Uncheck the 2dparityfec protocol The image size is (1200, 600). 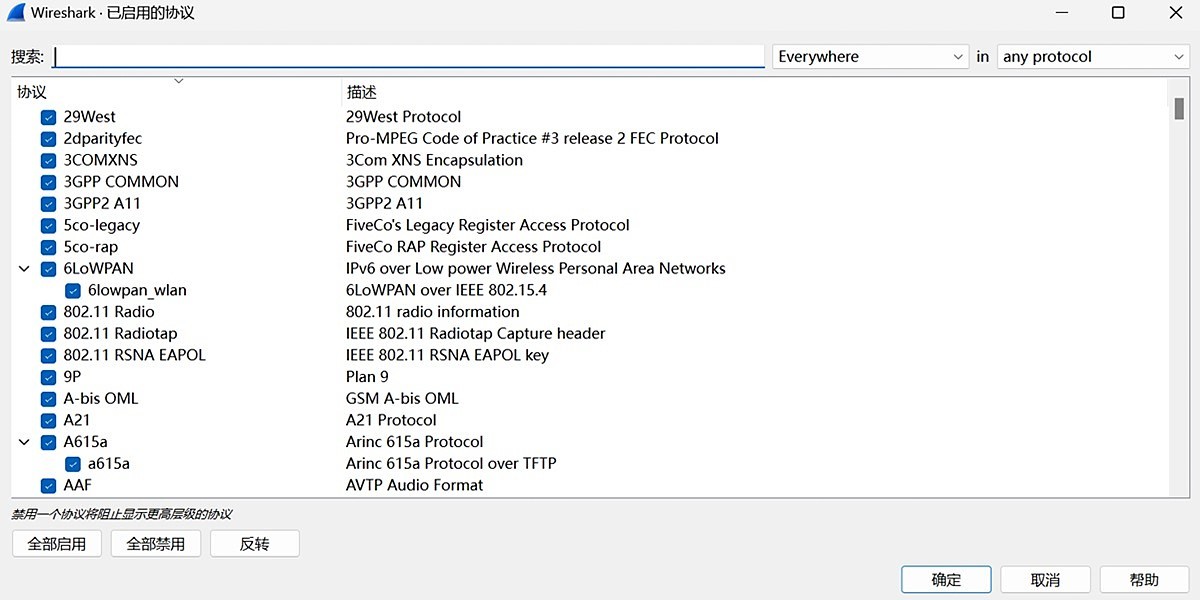[x=48, y=138]
